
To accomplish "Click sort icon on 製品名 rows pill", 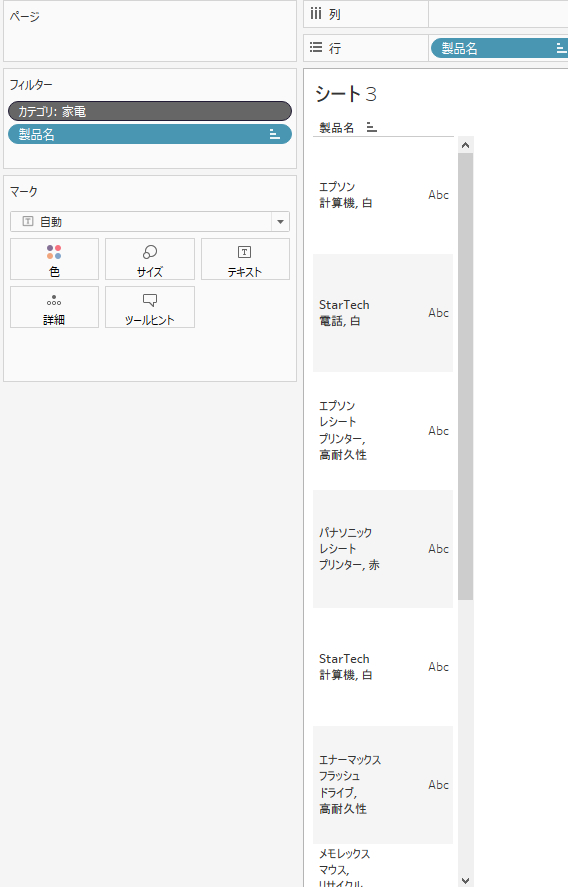I will [561, 48].
